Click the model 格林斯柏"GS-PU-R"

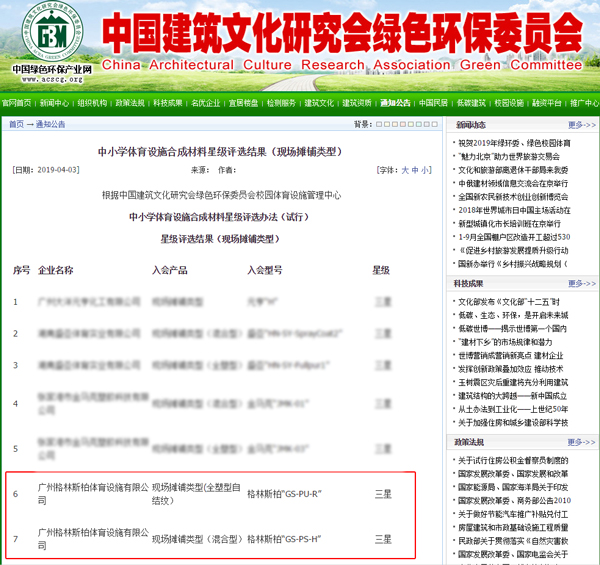tap(284, 494)
